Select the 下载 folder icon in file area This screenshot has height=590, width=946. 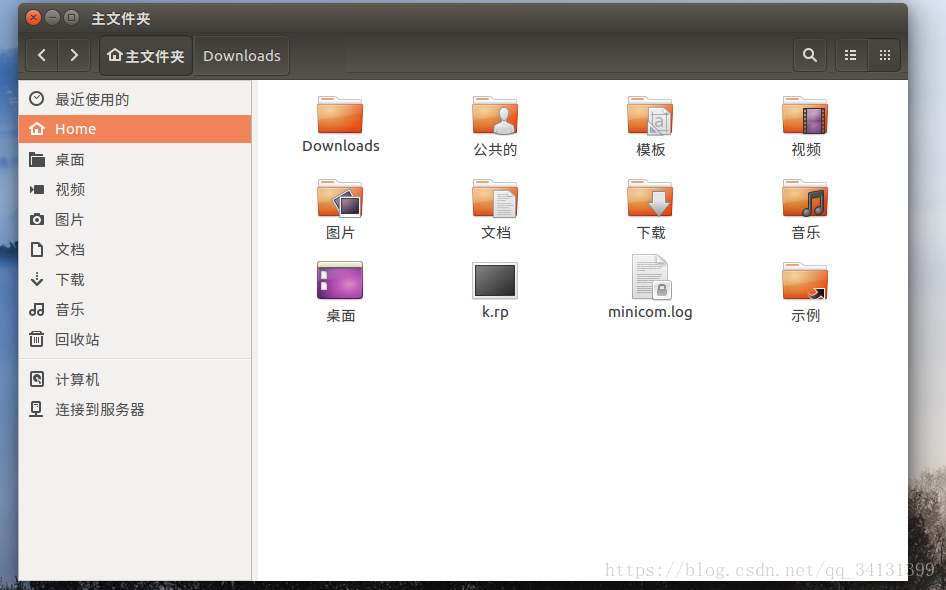pos(650,198)
